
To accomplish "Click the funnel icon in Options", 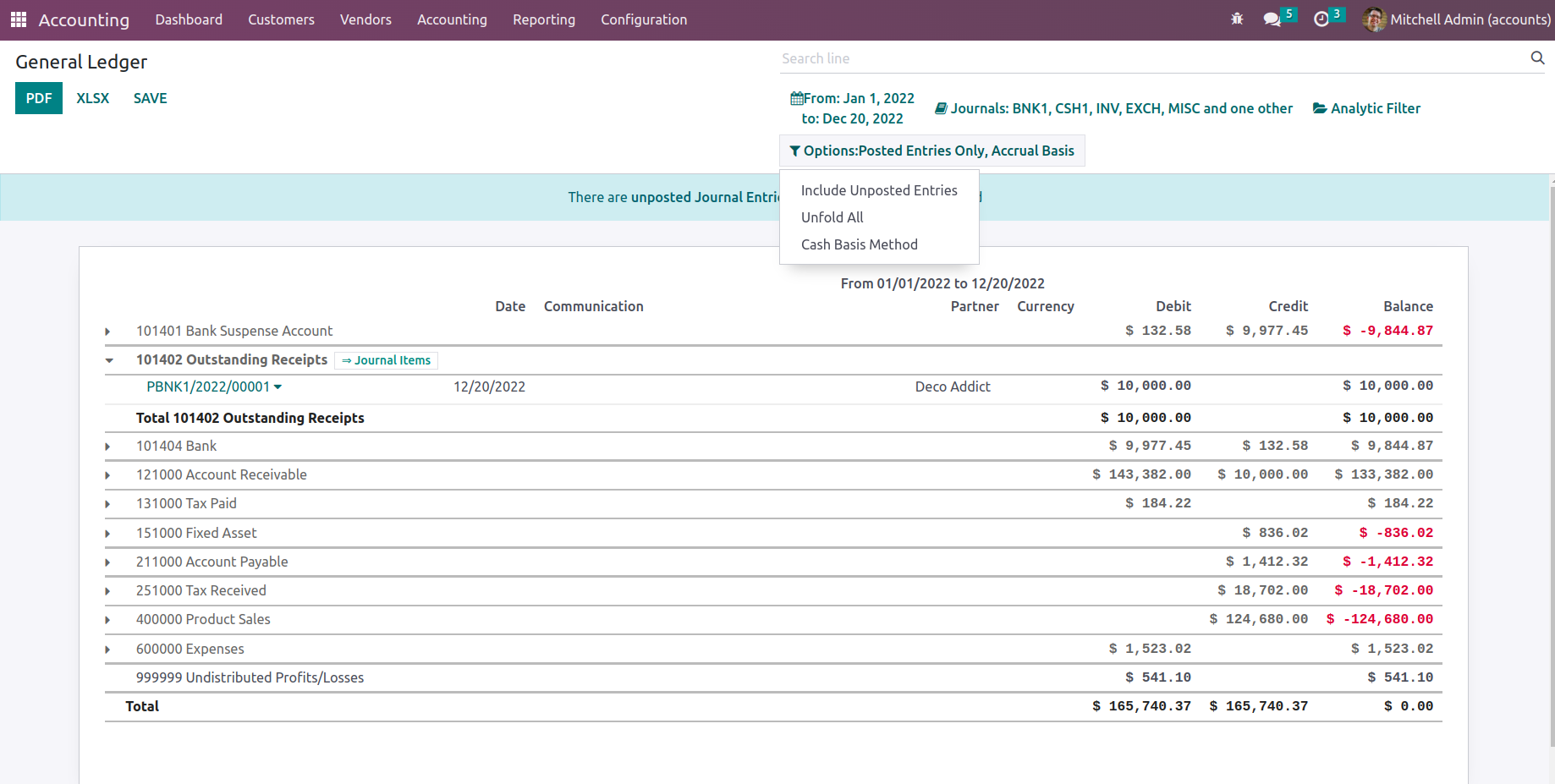I will (x=794, y=151).
